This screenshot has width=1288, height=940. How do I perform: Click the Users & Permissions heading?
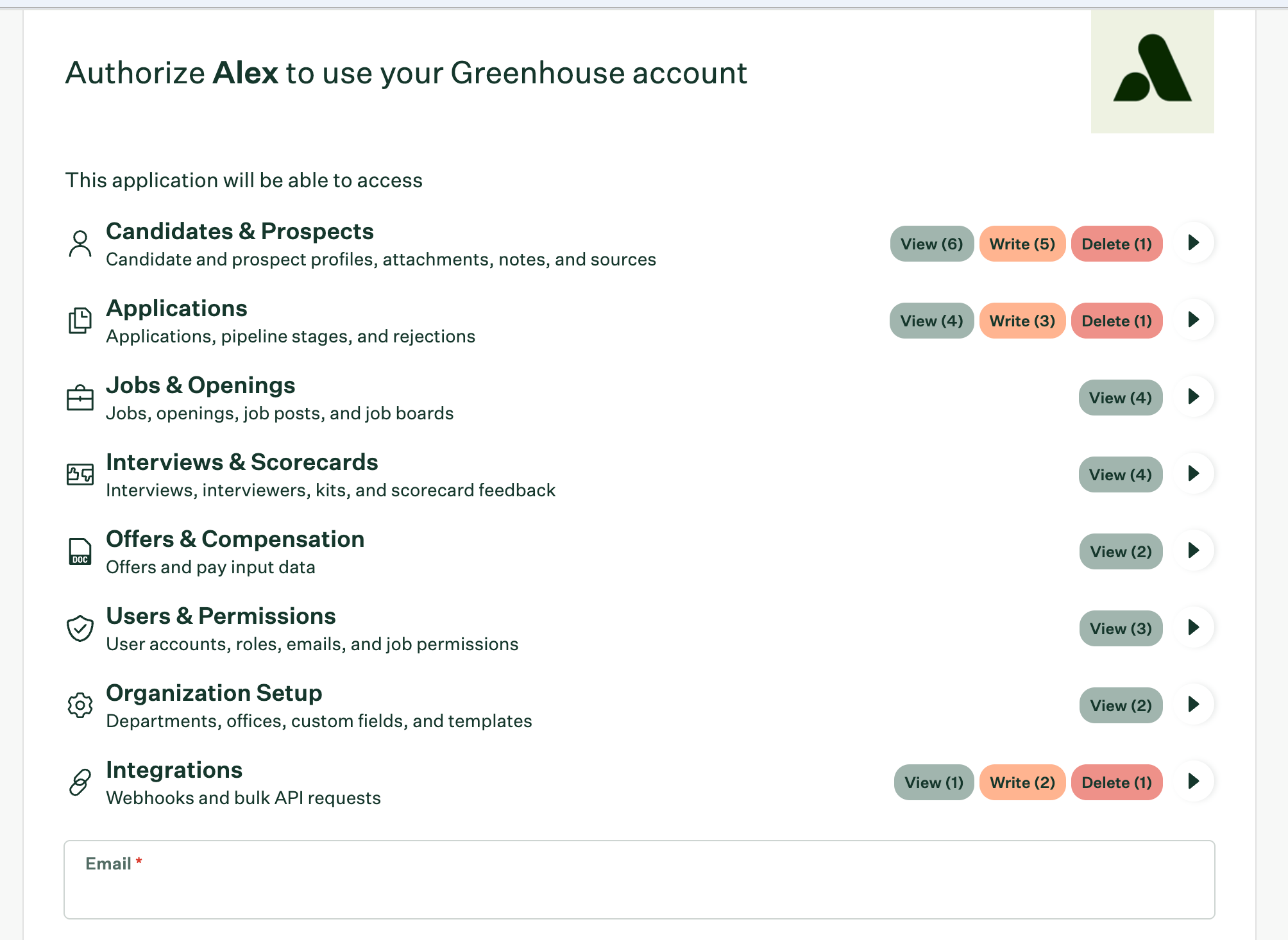pyautogui.click(x=221, y=616)
